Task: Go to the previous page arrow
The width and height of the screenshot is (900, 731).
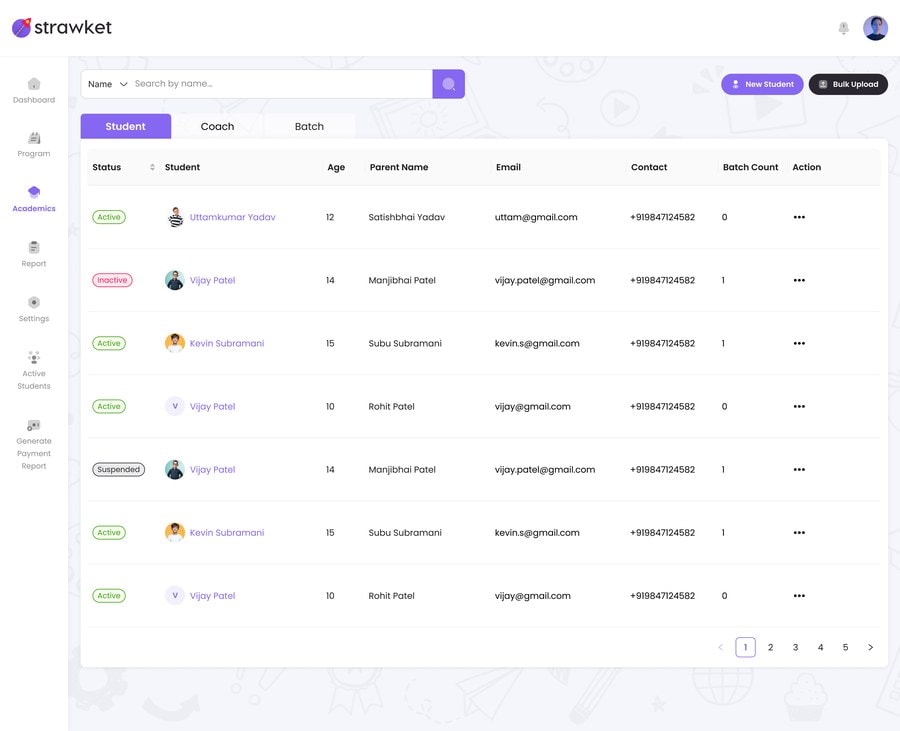Action: click(x=720, y=647)
